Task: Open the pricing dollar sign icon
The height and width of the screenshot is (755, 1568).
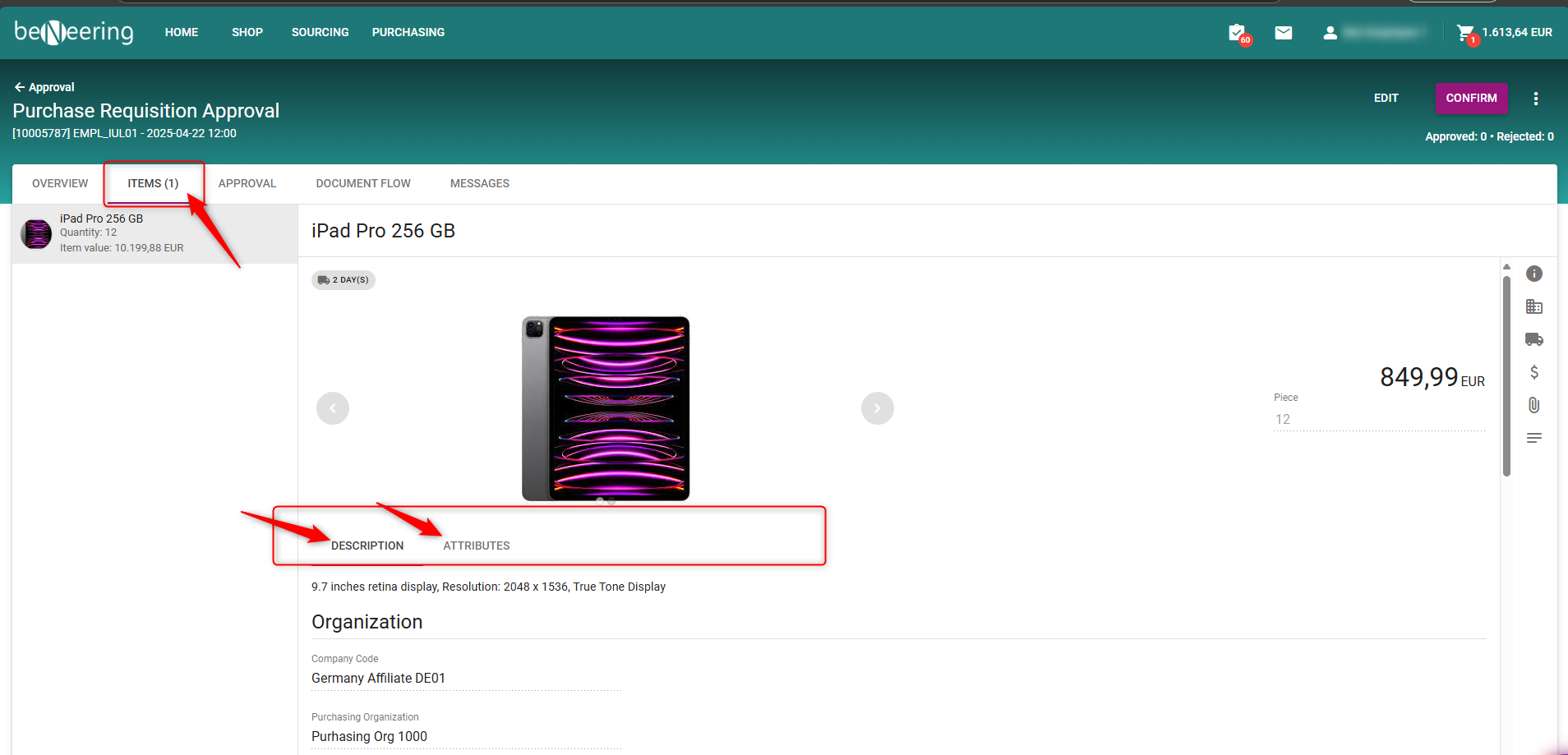Action: tap(1533, 372)
